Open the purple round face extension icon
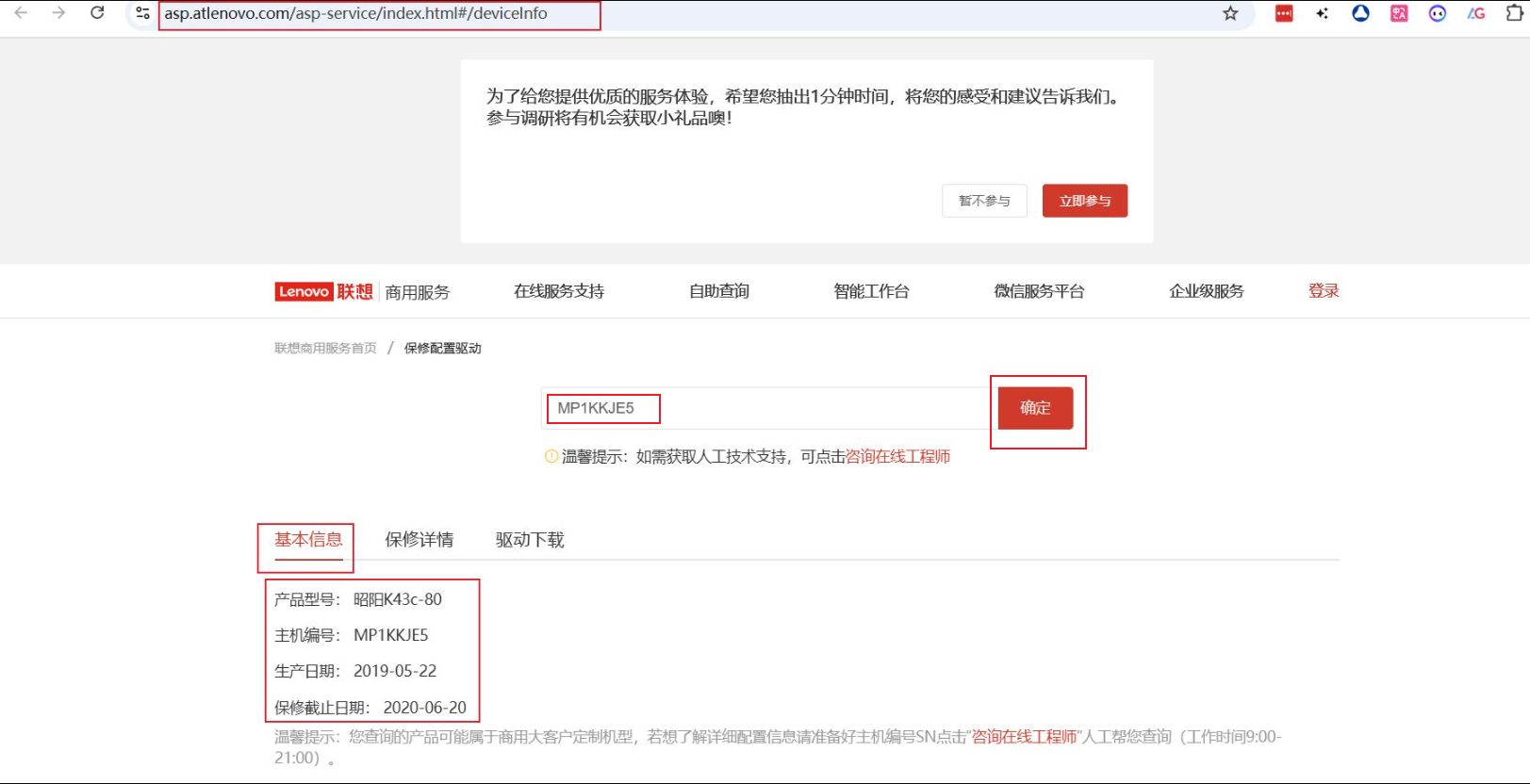 click(1438, 13)
